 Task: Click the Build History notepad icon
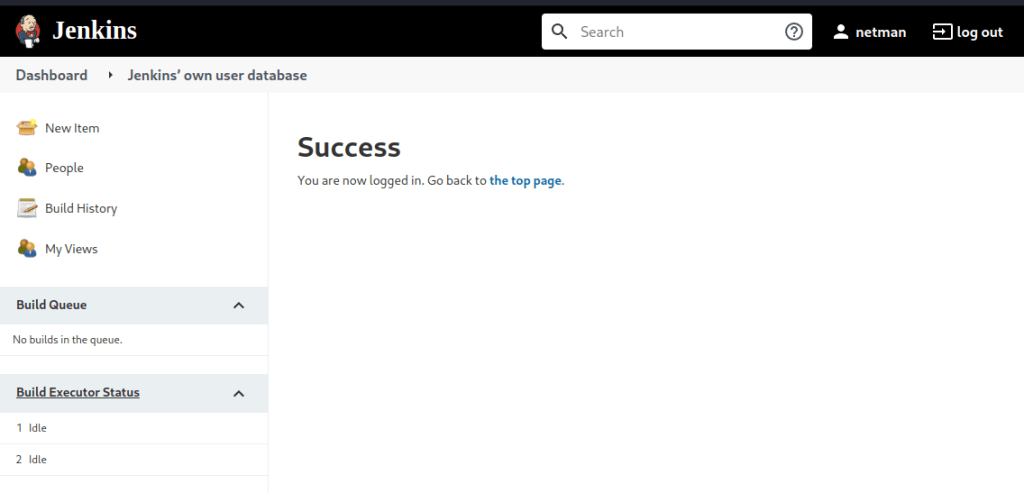click(27, 208)
